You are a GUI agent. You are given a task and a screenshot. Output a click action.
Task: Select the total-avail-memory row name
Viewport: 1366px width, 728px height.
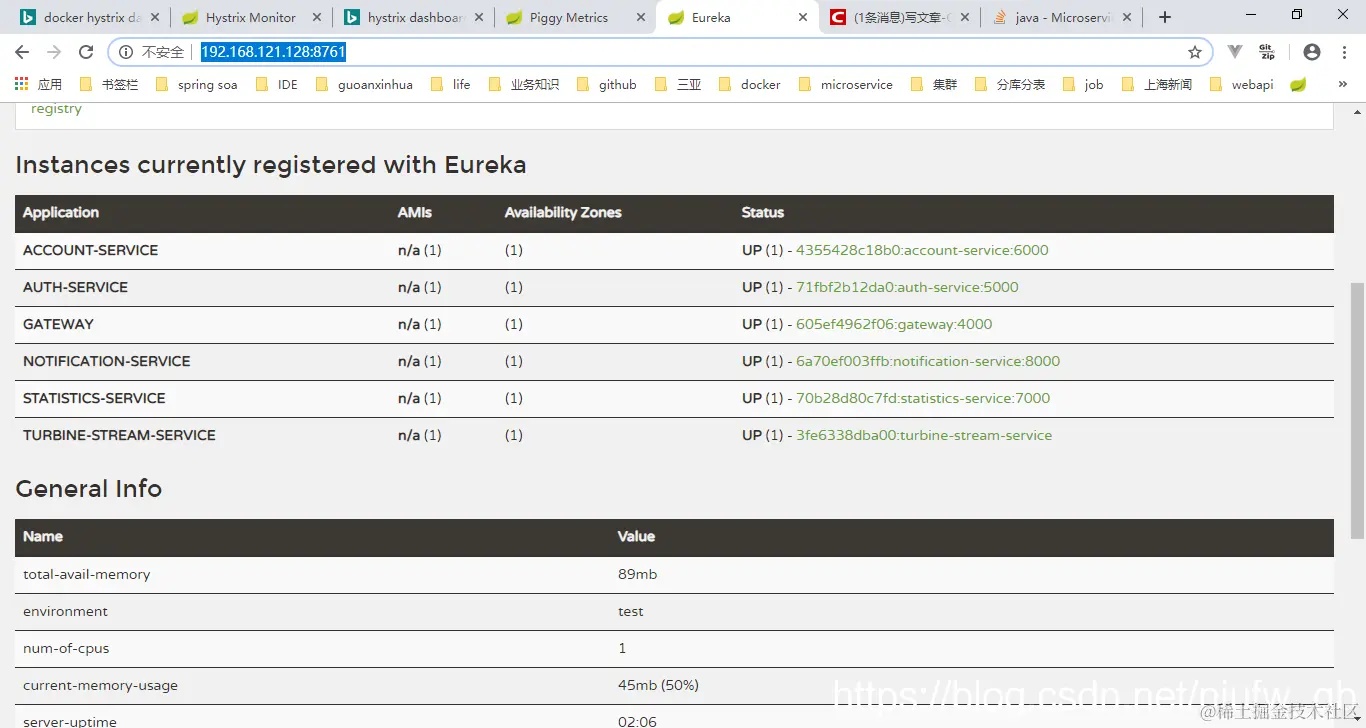(87, 574)
